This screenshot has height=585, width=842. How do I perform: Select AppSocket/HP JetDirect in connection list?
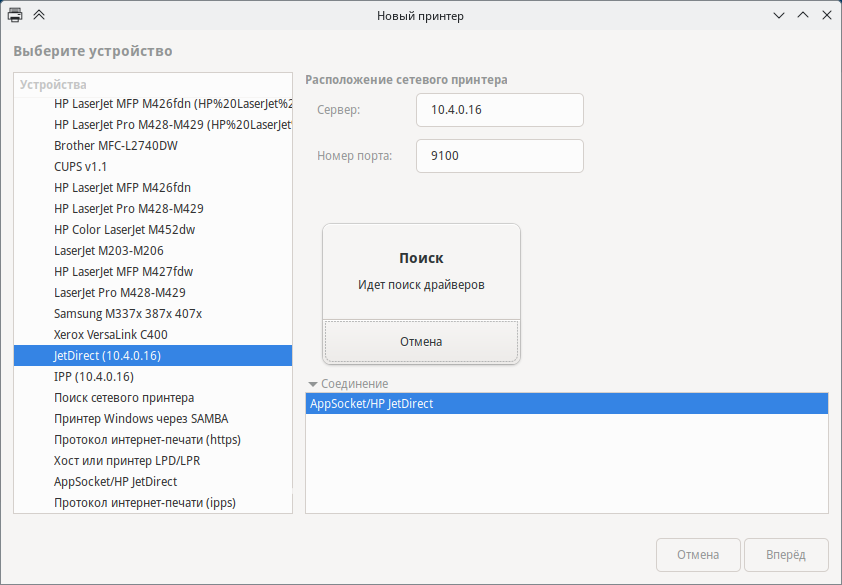(x=566, y=404)
